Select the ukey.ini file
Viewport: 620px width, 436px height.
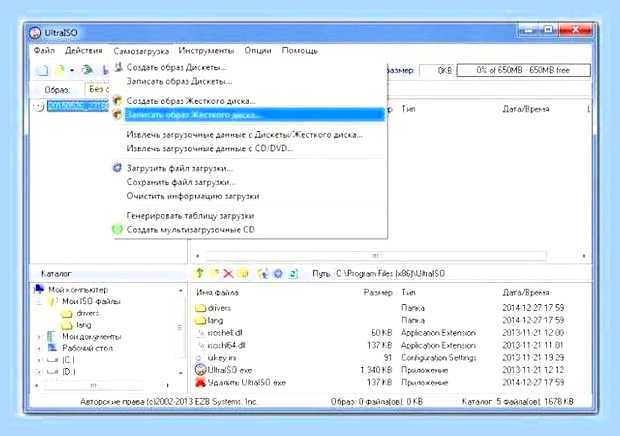coord(222,358)
